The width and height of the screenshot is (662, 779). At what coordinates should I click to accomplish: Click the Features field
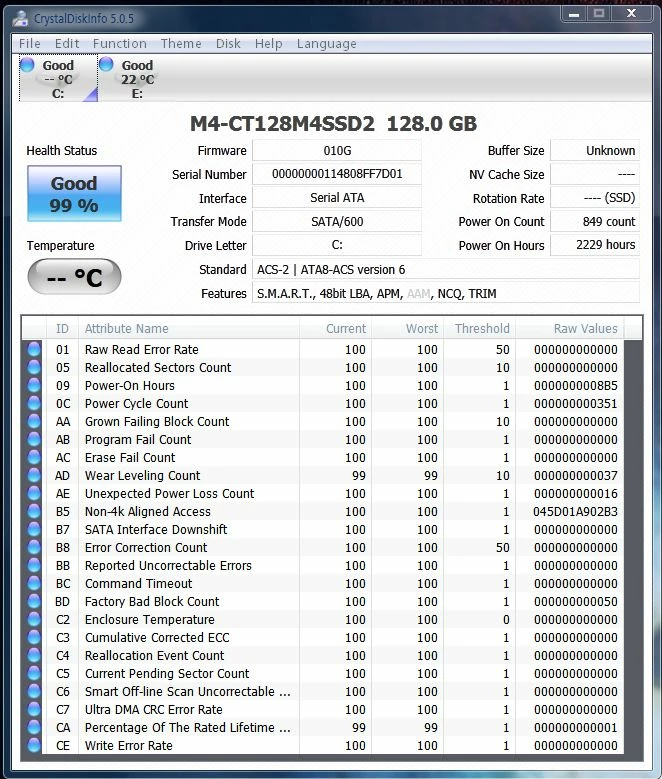point(446,293)
